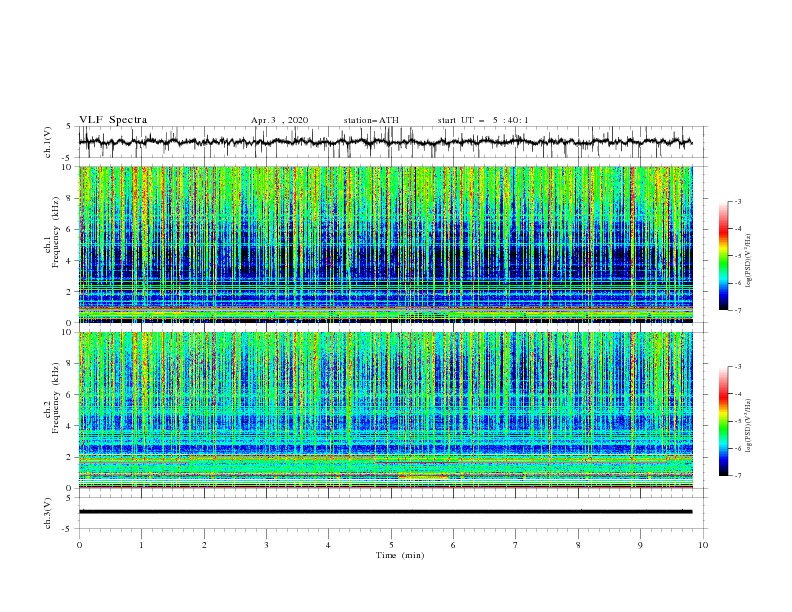Click the ch.2 frequency axis "8" tick label

click(69, 364)
